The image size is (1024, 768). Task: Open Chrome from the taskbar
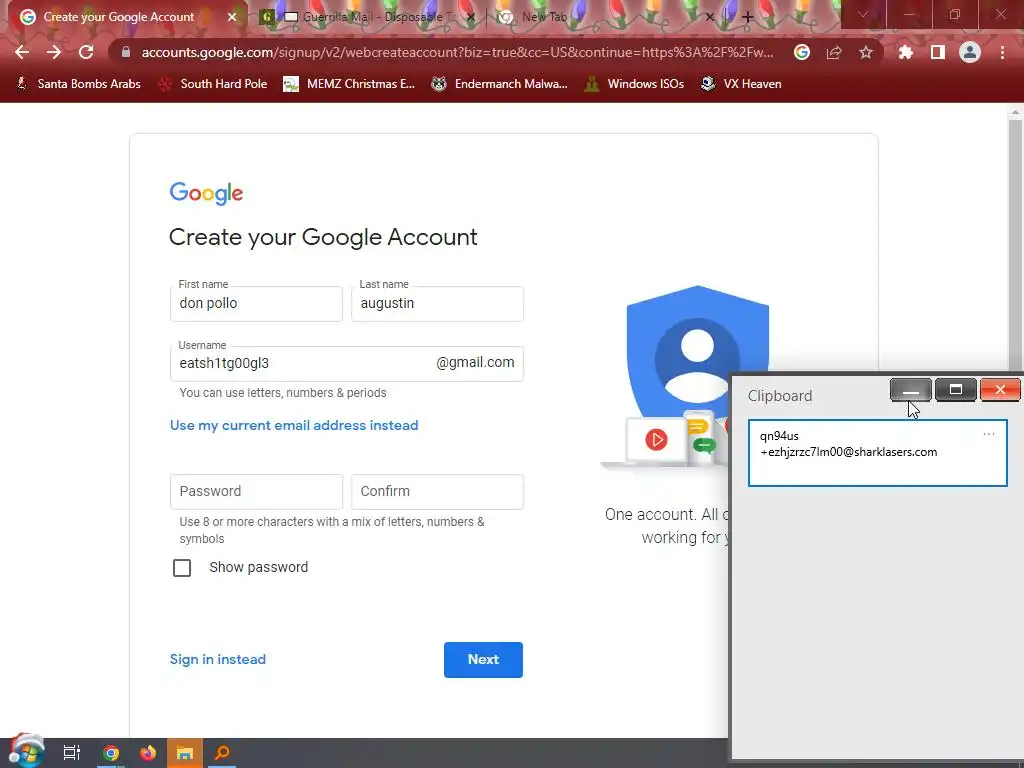pyautogui.click(x=111, y=753)
